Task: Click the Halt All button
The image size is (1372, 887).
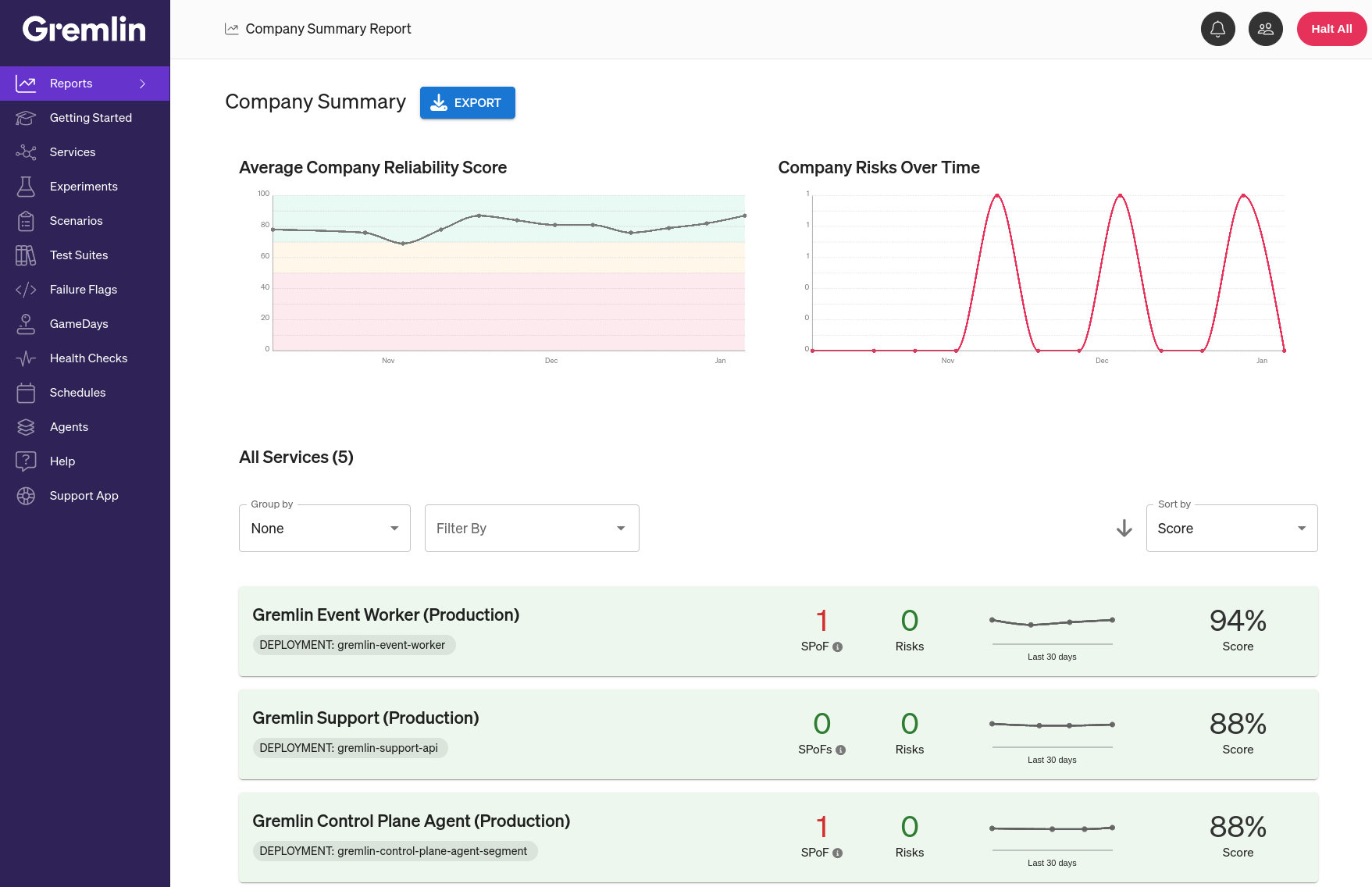Action: click(x=1331, y=29)
